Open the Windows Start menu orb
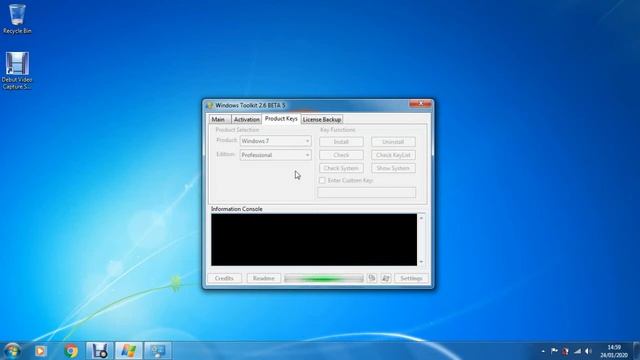 pyautogui.click(x=12, y=351)
